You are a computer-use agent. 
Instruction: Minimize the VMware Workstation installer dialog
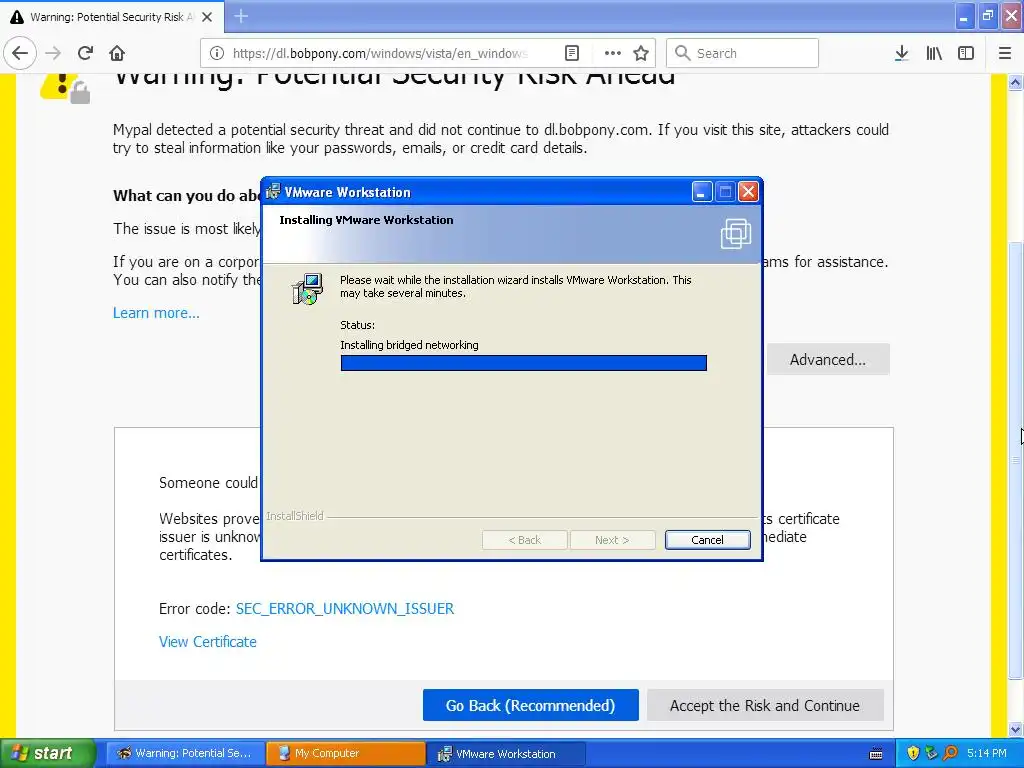pos(702,192)
